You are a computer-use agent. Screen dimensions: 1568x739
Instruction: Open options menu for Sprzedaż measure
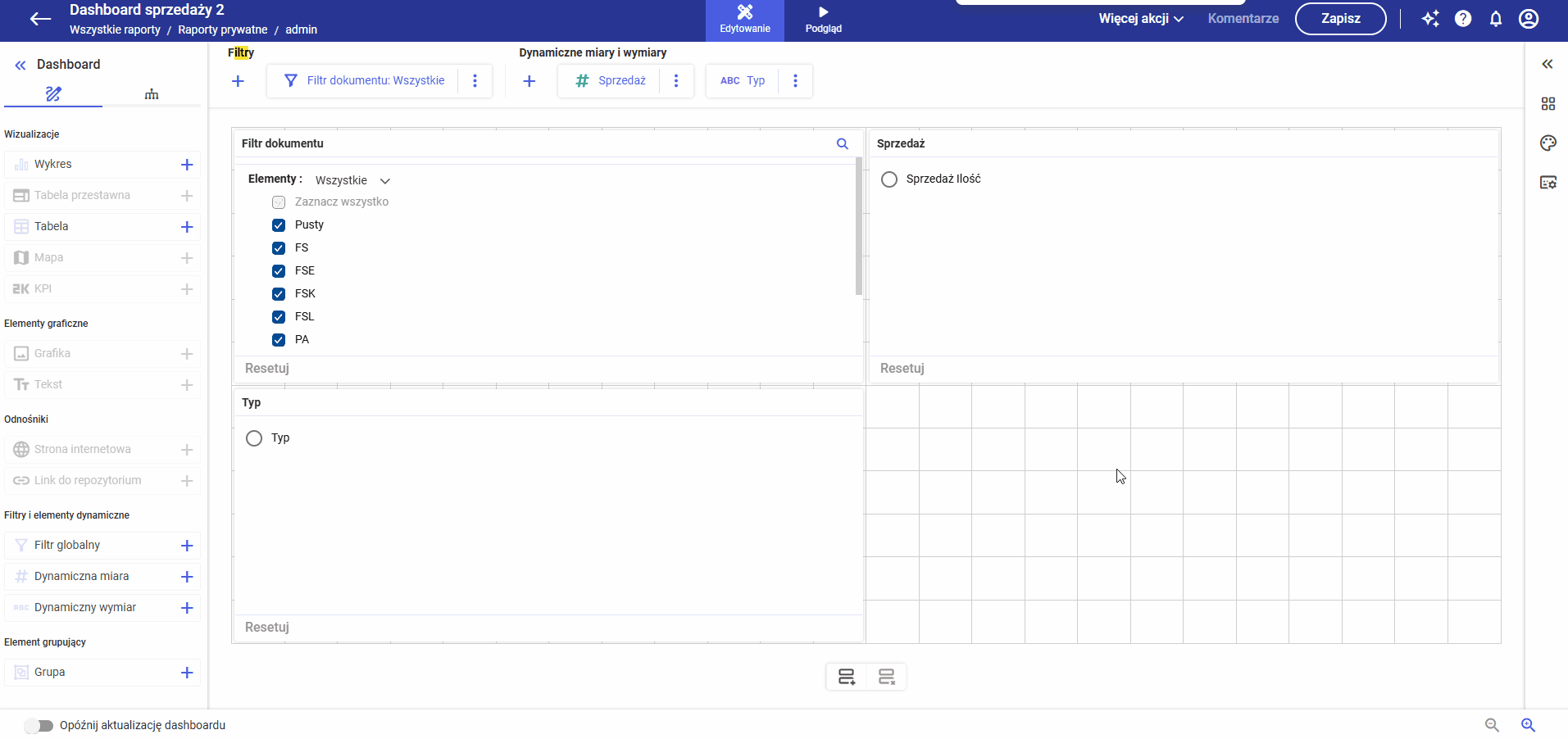[676, 81]
